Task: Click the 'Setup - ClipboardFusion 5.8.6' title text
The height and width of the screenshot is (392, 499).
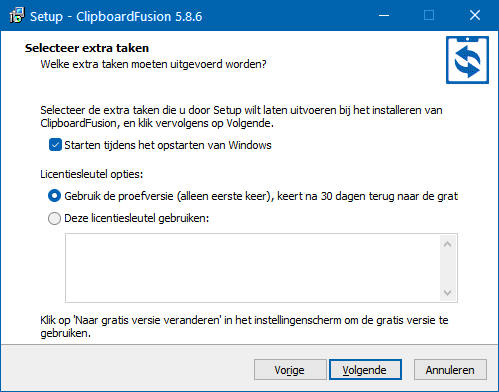Action: point(116,16)
